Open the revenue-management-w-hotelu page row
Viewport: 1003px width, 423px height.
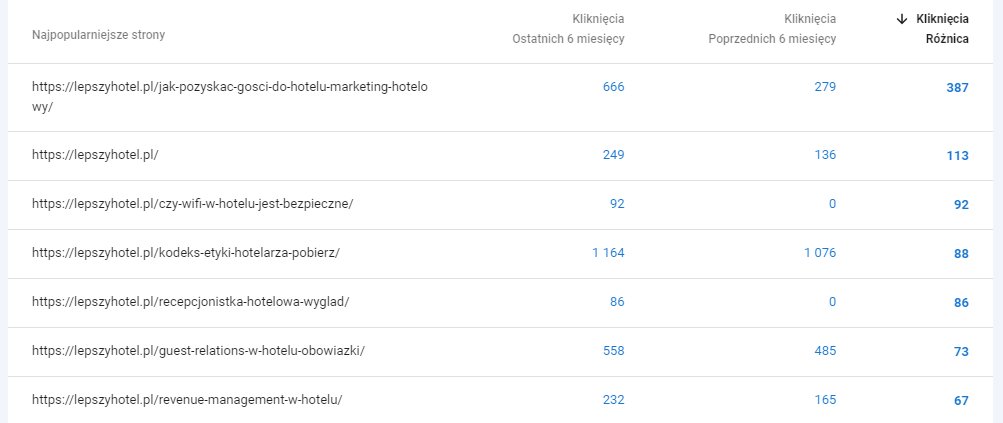(187, 400)
